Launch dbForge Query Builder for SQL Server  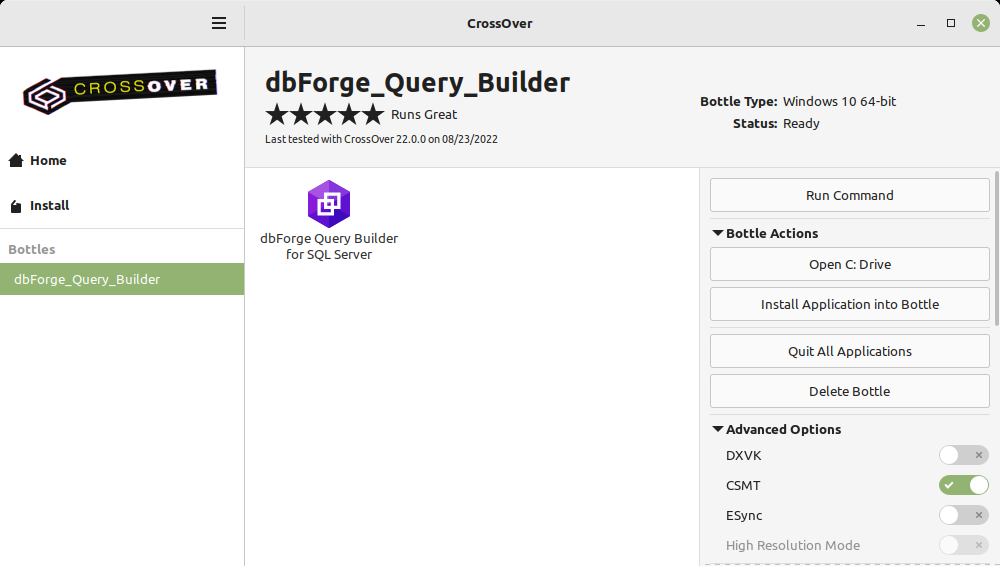click(329, 221)
